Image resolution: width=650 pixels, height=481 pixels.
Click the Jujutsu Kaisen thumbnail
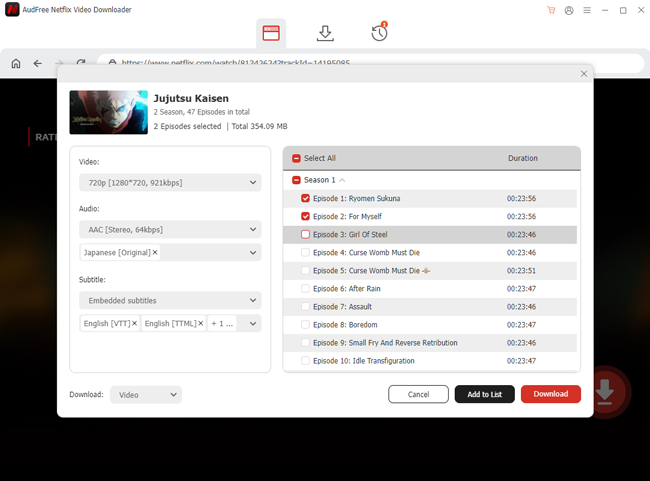[109, 112]
